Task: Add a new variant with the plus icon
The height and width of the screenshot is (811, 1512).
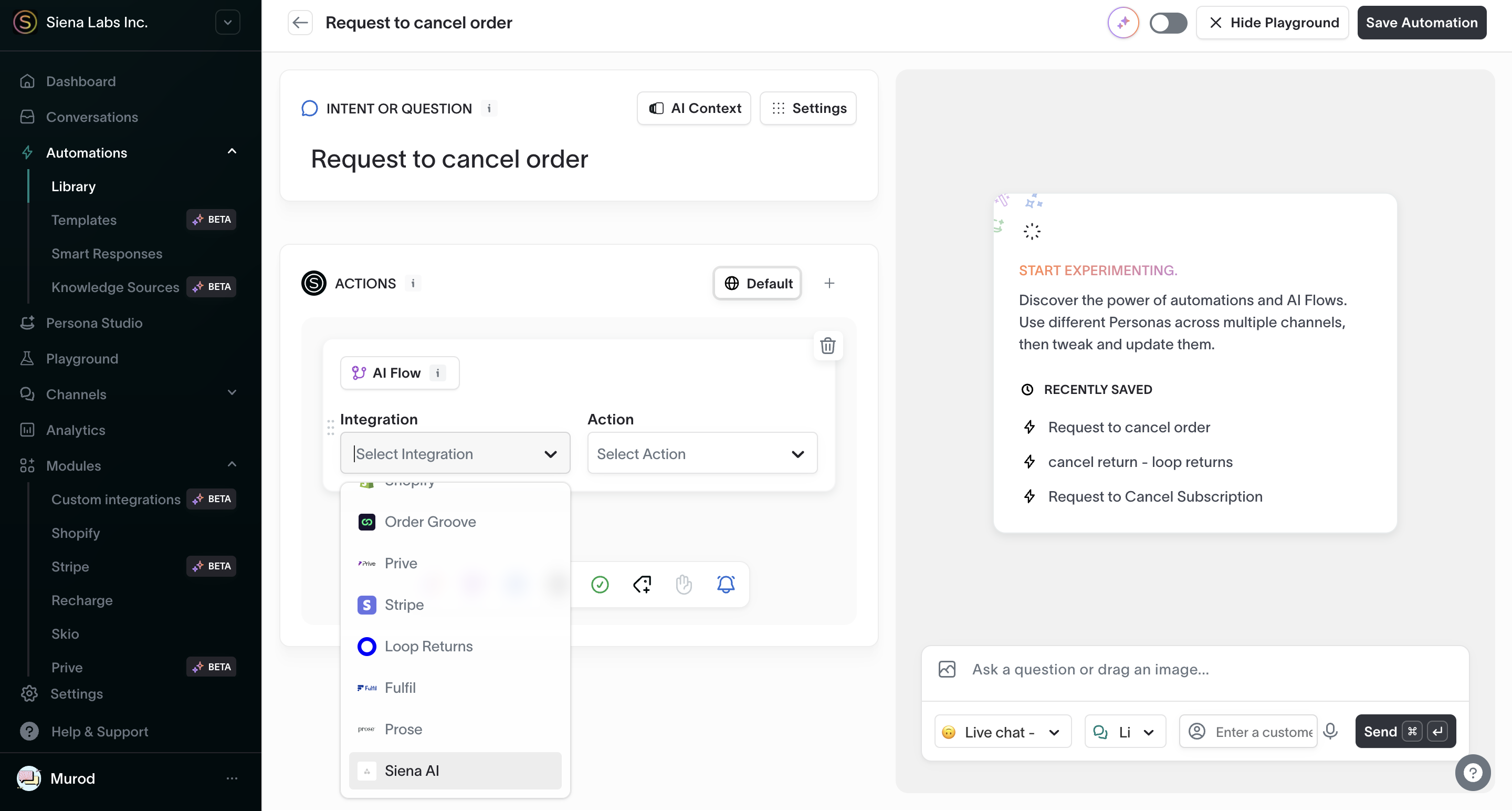Action: coord(829,284)
